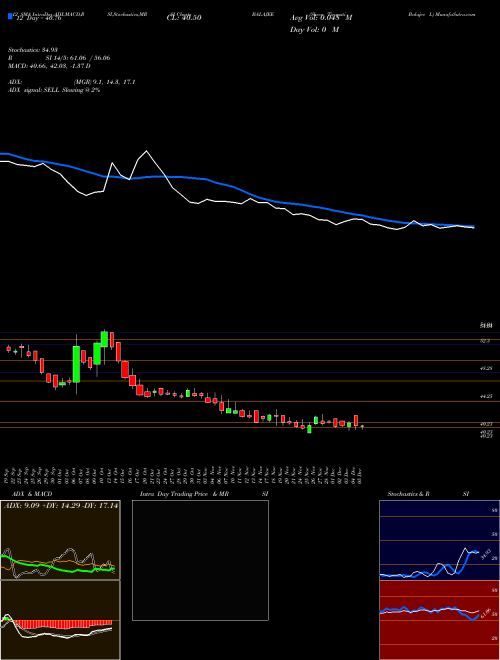Click the 'Day Vol: 0 M' line
This screenshot has width=500, height=660.
(x=314, y=30)
